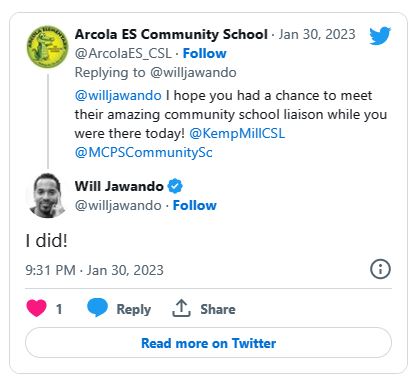Click the share upload arrow icon
This screenshot has width=416, height=386.
[181, 308]
